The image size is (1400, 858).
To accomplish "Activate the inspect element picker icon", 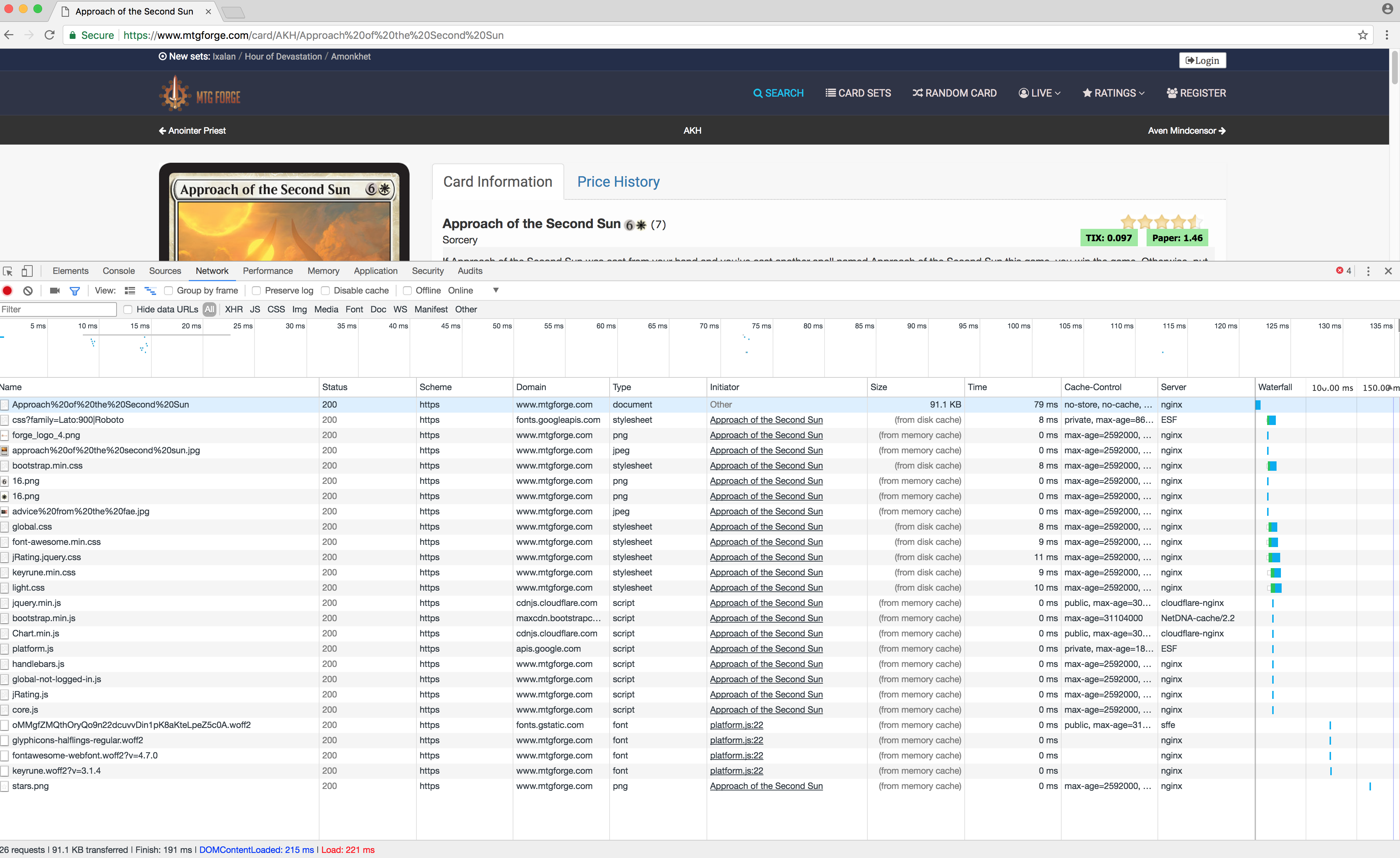I will tap(8, 271).
